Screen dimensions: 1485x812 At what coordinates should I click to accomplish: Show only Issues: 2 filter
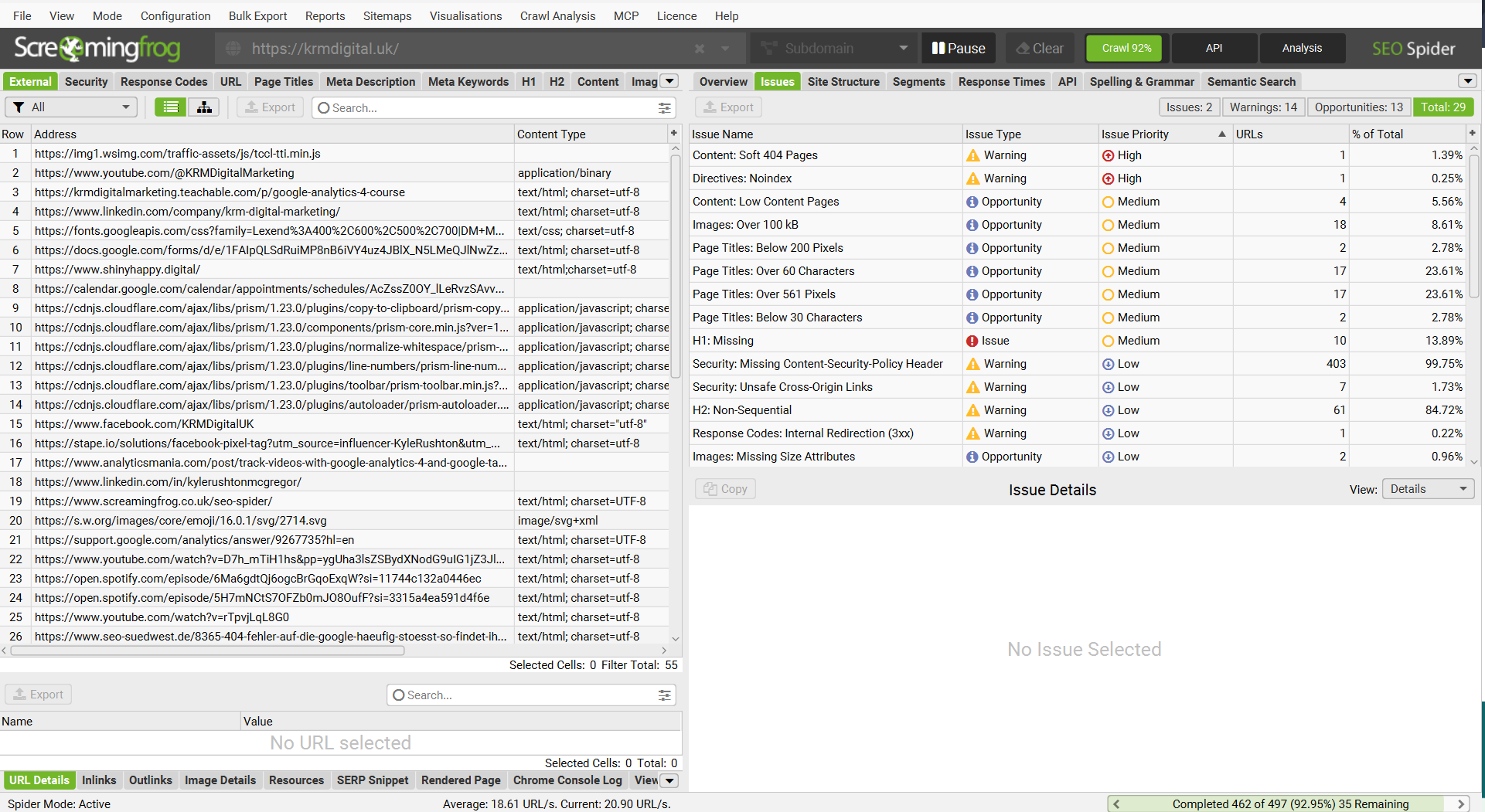(1189, 107)
